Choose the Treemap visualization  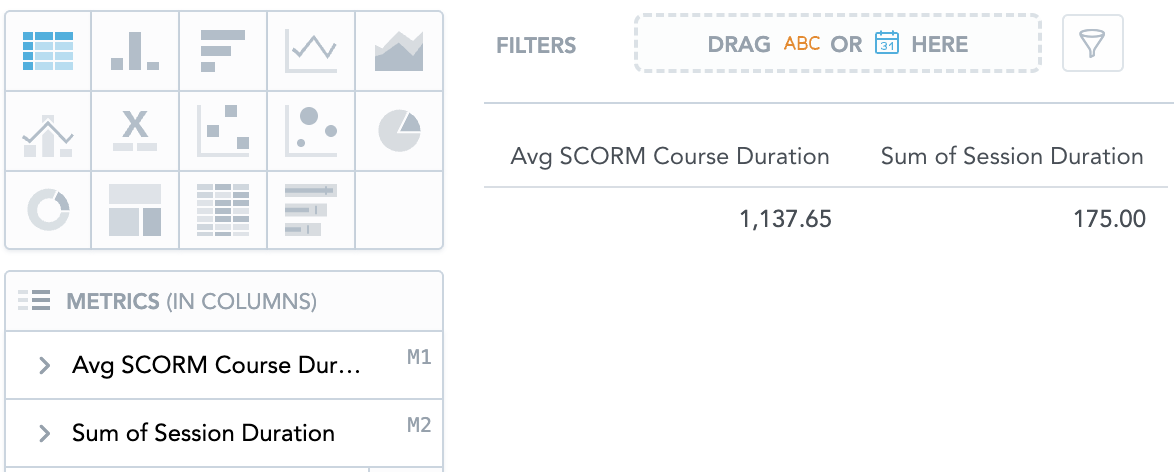[x=135, y=210]
